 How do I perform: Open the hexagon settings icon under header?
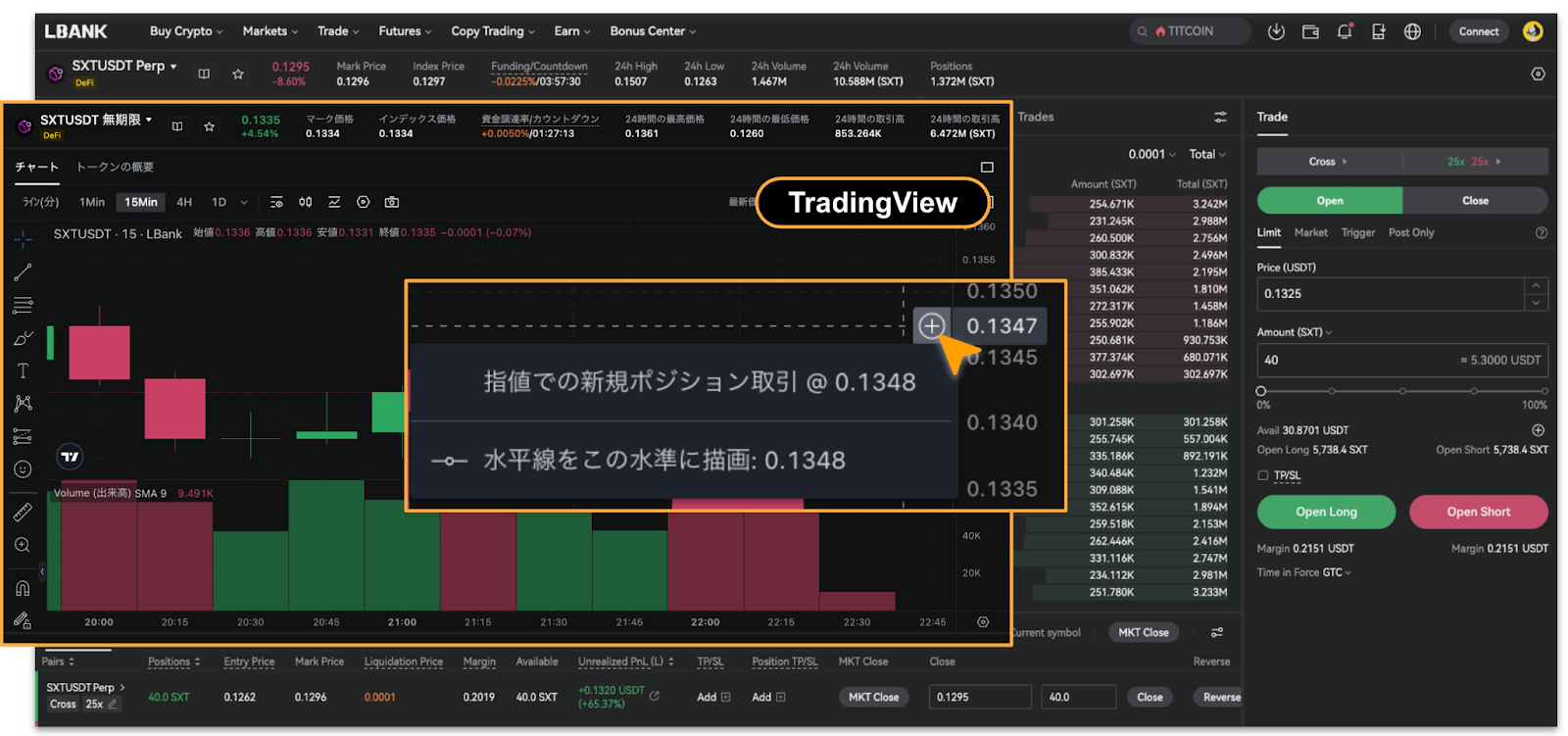(x=1538, y=74)
